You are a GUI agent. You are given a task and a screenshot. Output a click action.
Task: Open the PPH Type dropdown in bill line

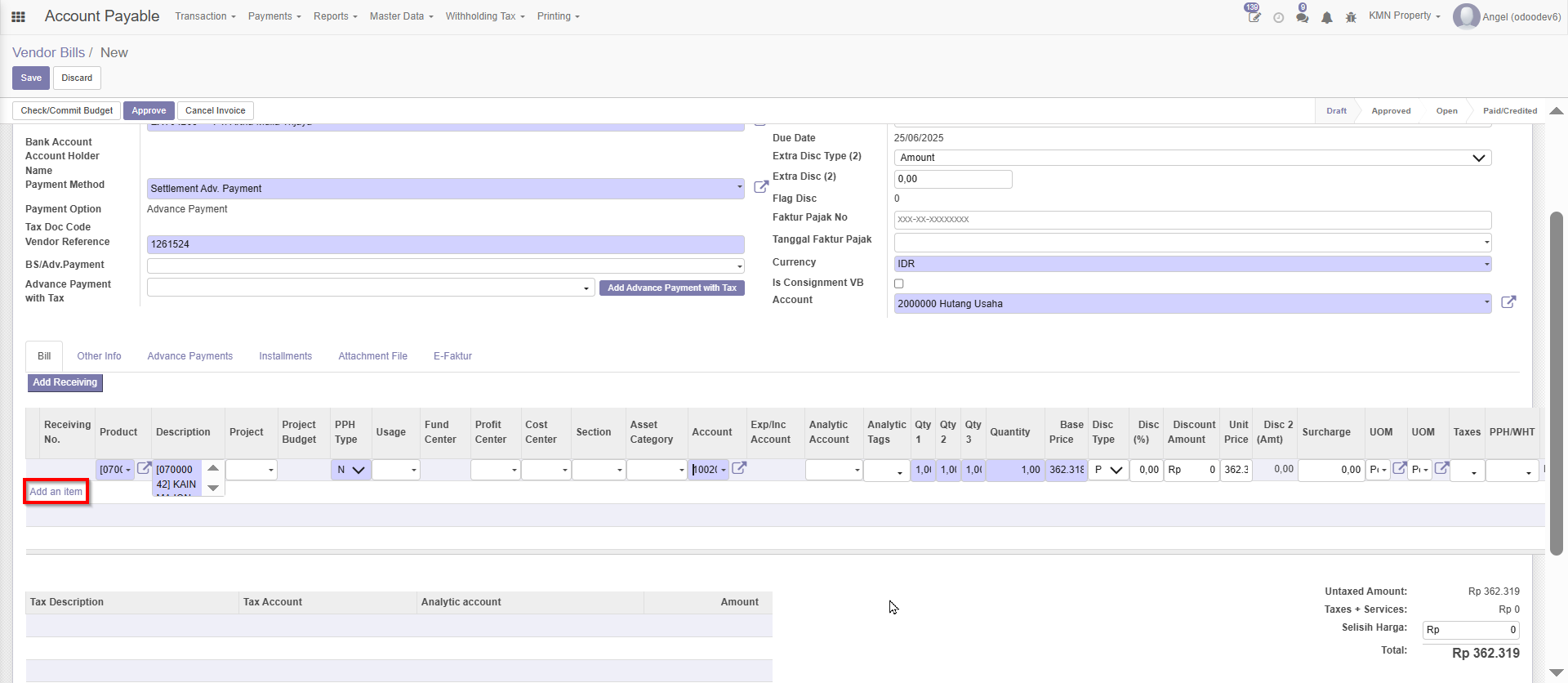(351, 470)
